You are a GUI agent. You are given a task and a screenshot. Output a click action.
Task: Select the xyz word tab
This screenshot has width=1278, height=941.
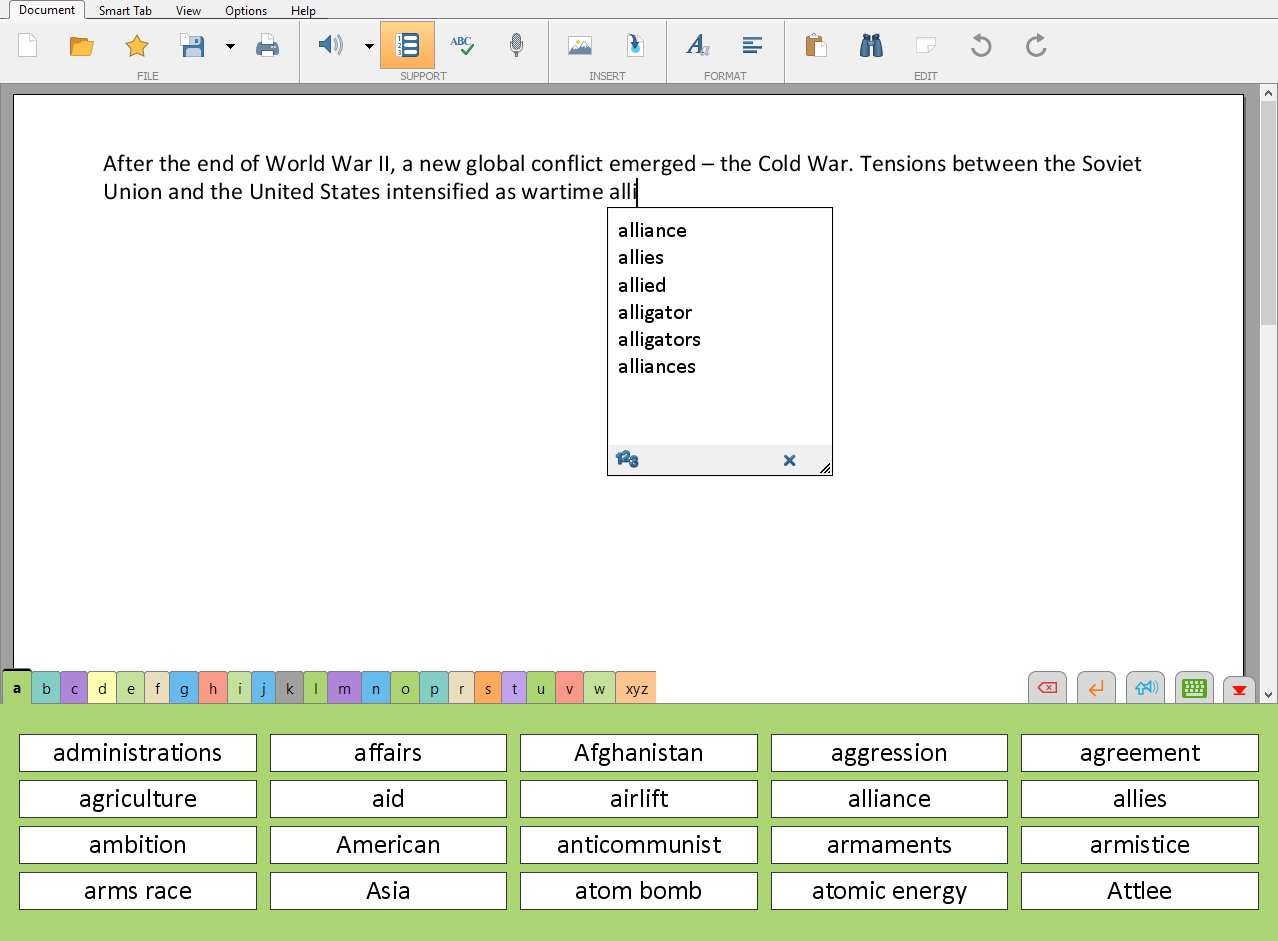(636, 688)
